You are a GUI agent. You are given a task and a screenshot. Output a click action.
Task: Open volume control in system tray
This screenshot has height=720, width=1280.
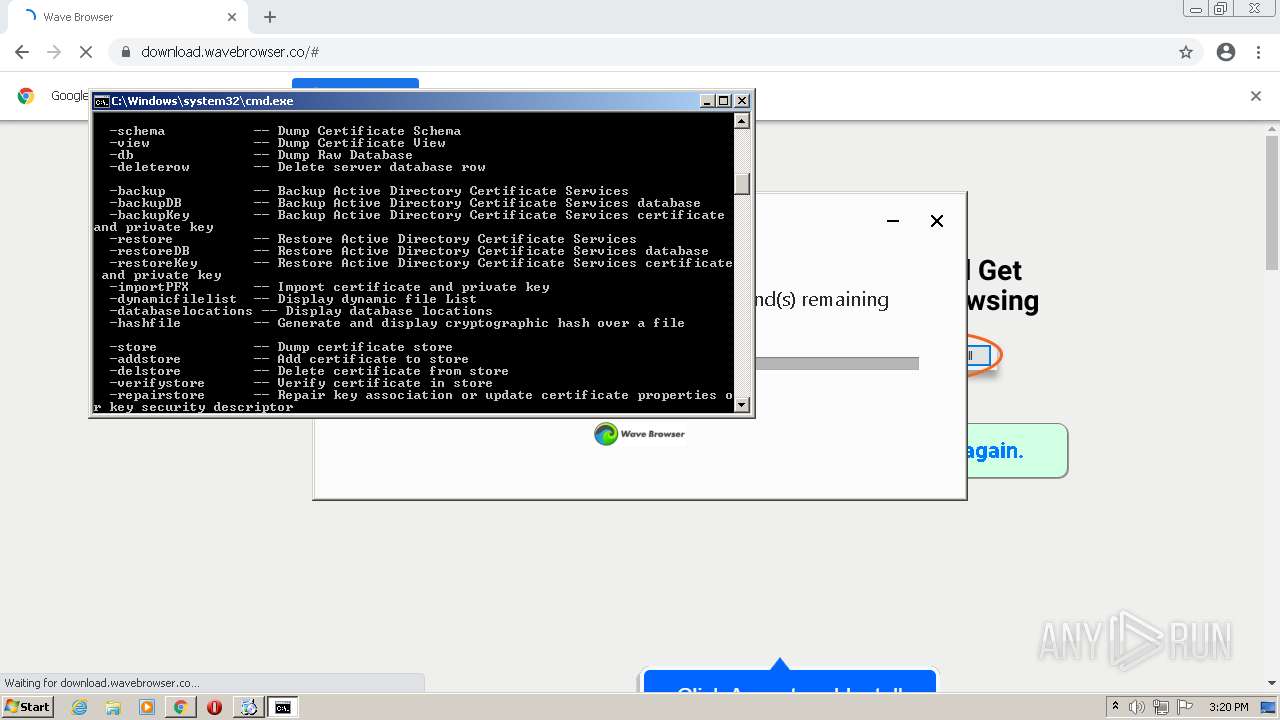[1137, 707]
